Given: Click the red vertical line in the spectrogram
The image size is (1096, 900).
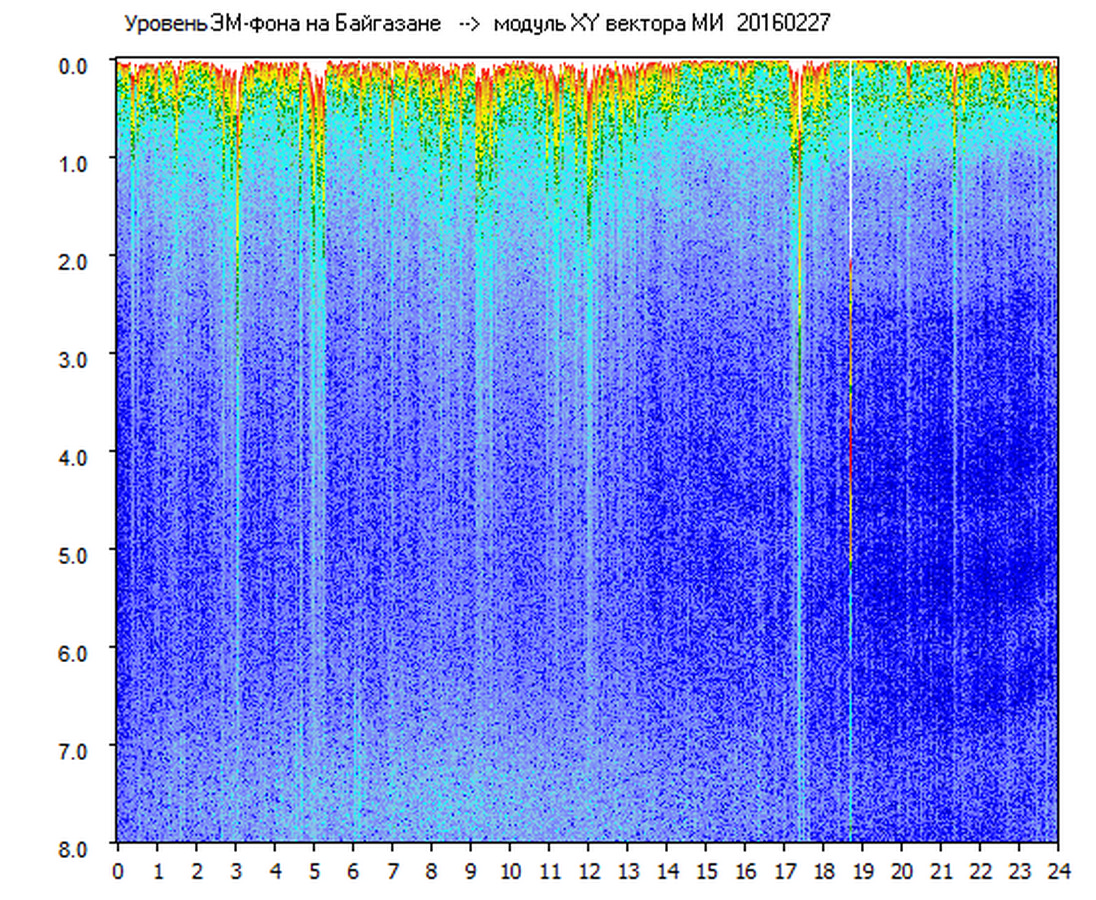Looking at the screenshot, I should pos(850,400).
